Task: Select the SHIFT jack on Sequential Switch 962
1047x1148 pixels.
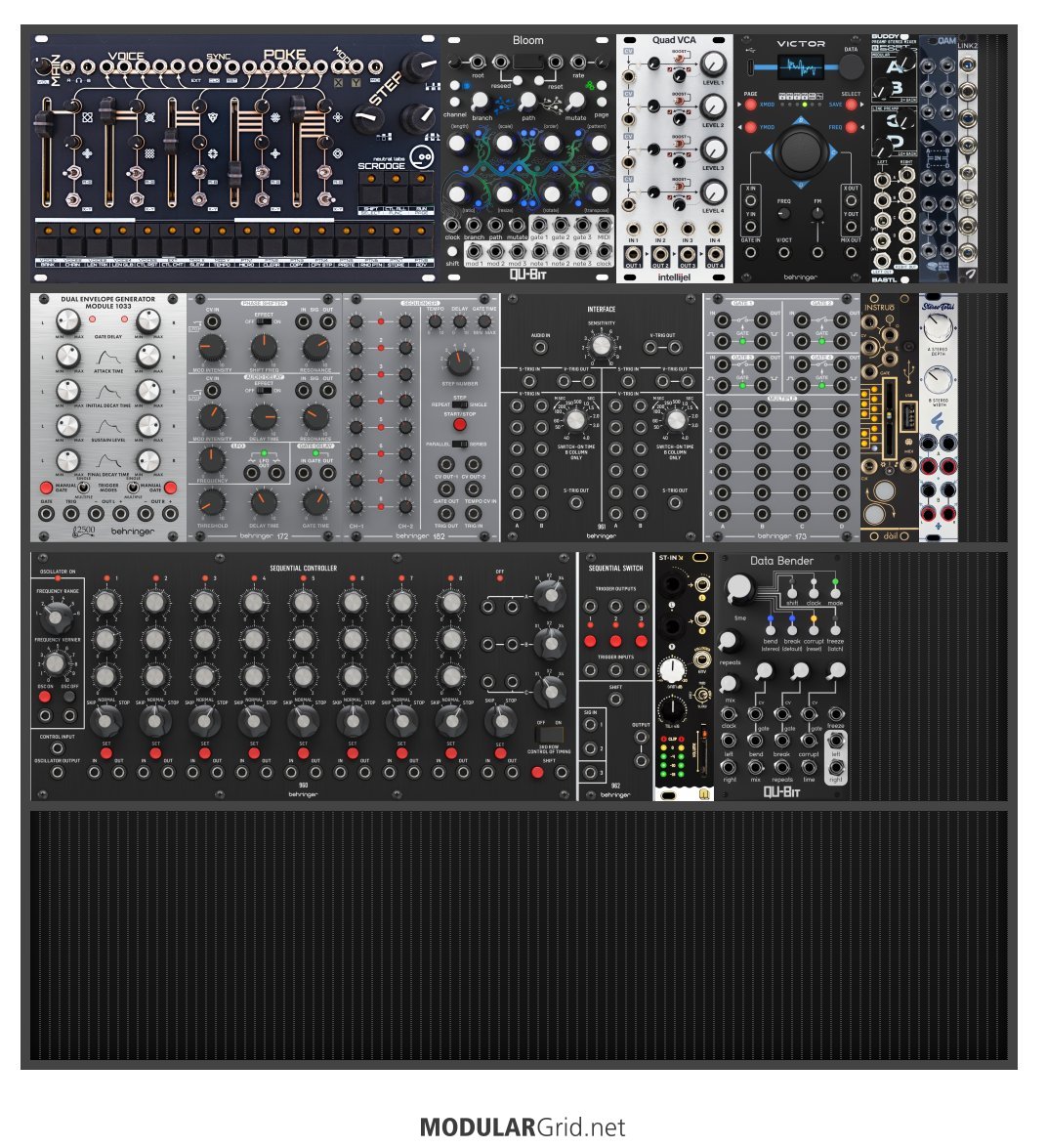Action: [615, 700]
